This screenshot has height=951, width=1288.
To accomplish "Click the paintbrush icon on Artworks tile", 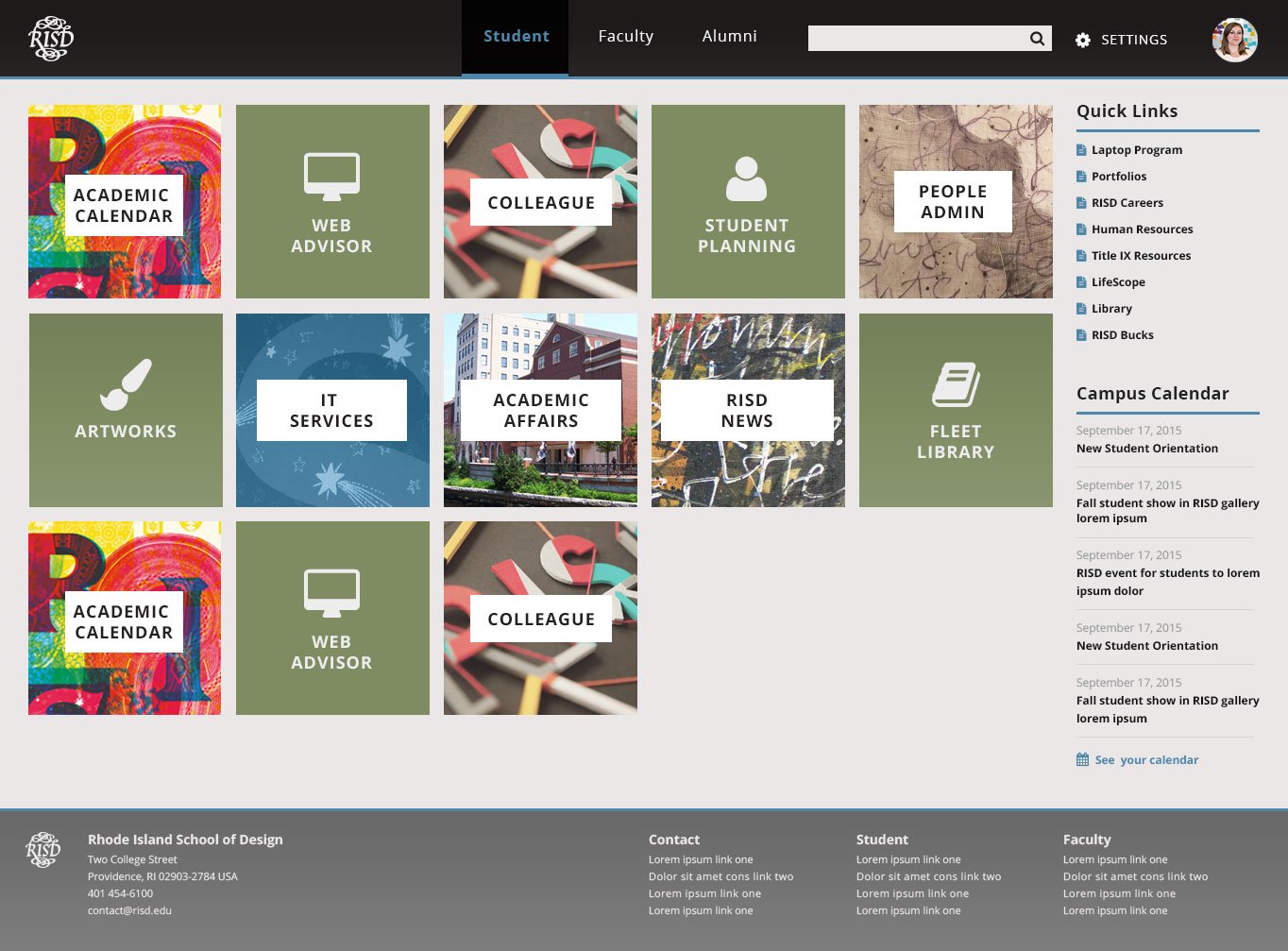I will [126, 385].
